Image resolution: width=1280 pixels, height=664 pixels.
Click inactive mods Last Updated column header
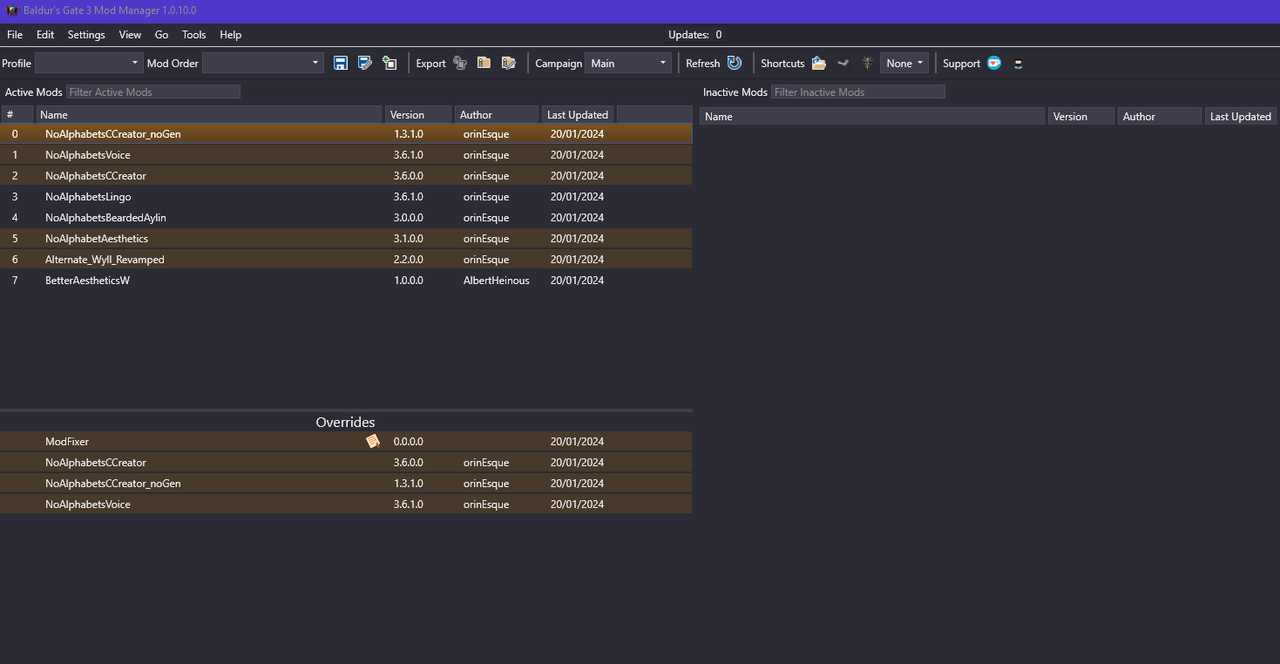pyautogui.click(x=1240, y=117)
